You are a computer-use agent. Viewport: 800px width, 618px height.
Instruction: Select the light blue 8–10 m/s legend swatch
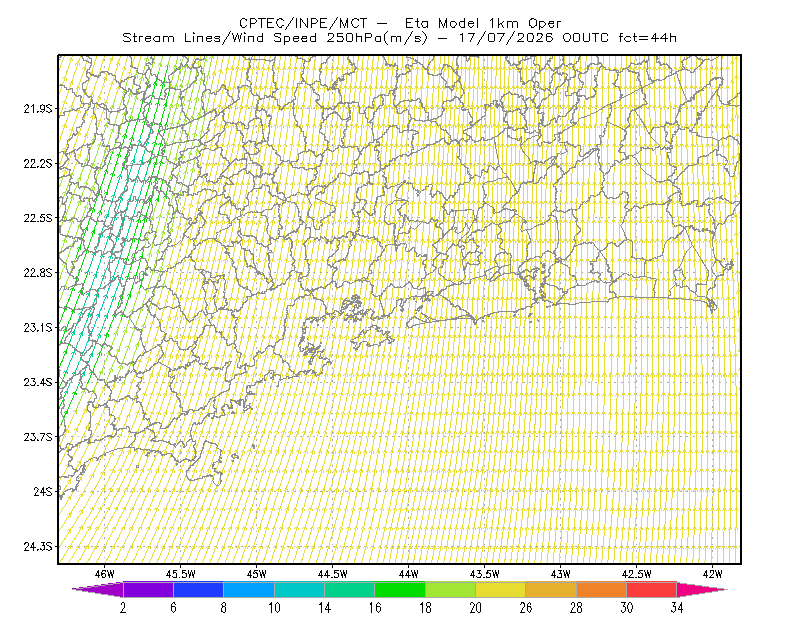point(249,589)
